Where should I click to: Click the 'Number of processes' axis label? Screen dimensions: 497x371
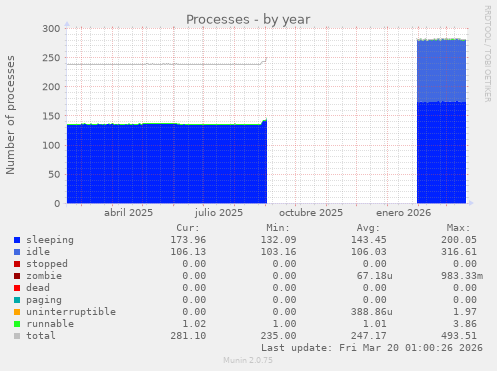(x=10, y=115)
